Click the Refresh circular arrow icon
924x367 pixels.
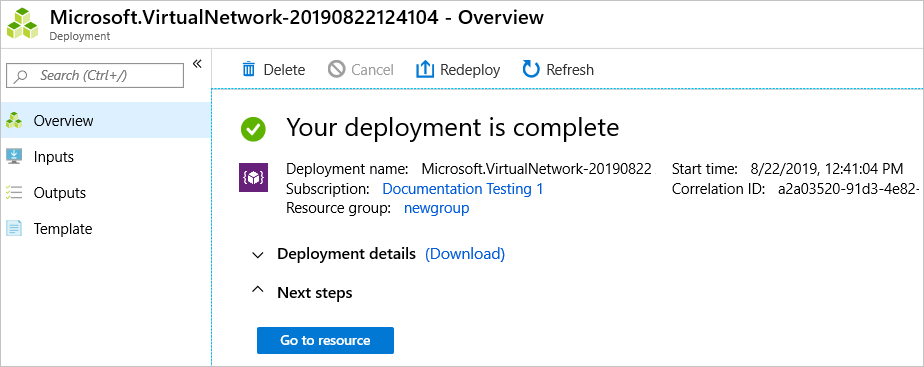pyautogui.click(x=531, y=70)
